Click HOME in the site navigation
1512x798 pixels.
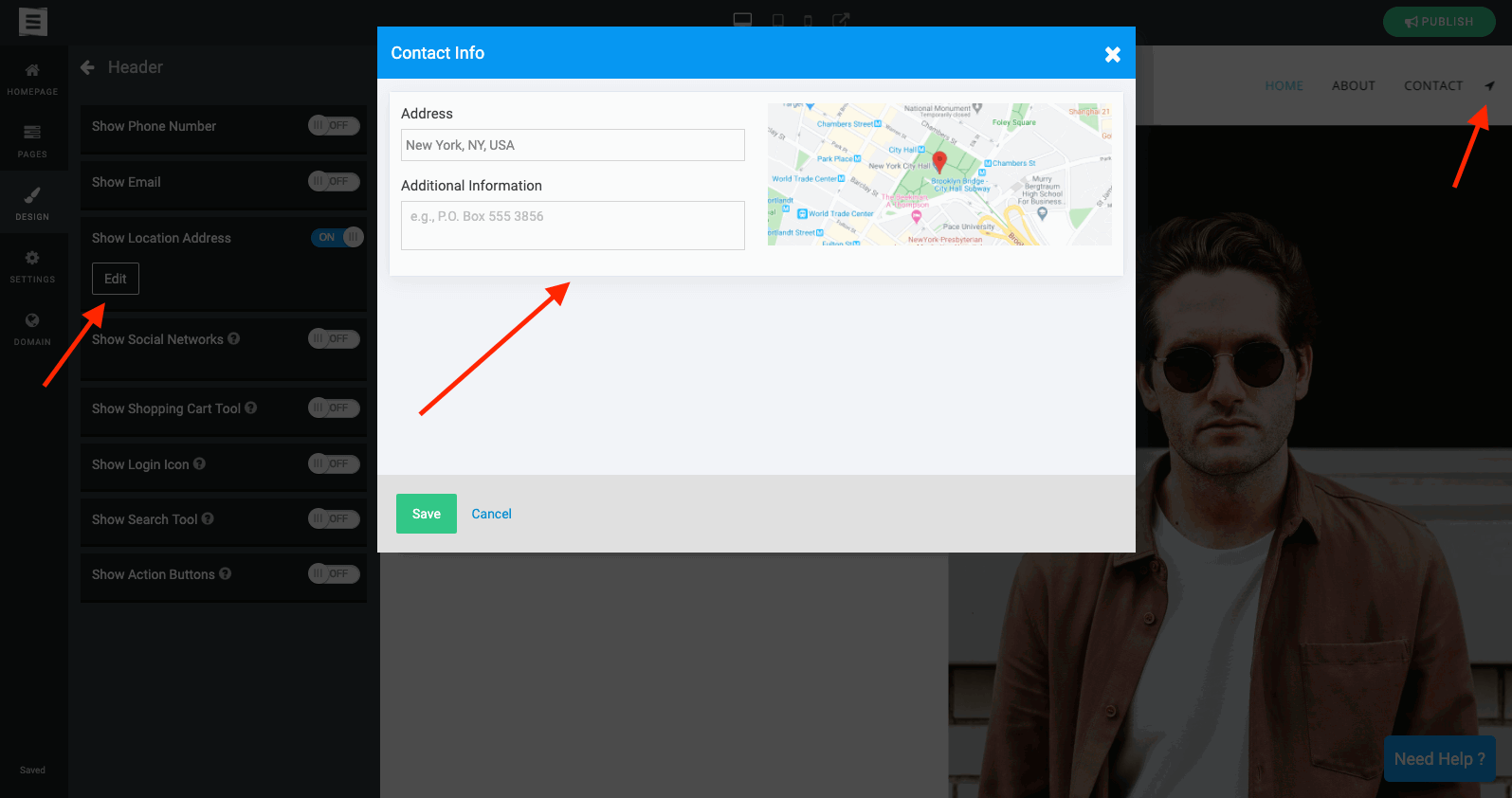tap(1284, 85)
